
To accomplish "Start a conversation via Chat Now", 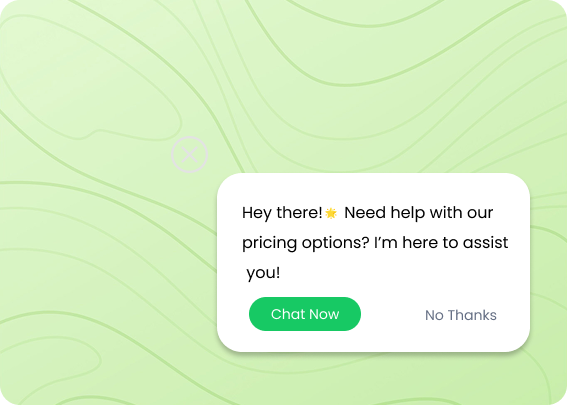I will 305,314.
